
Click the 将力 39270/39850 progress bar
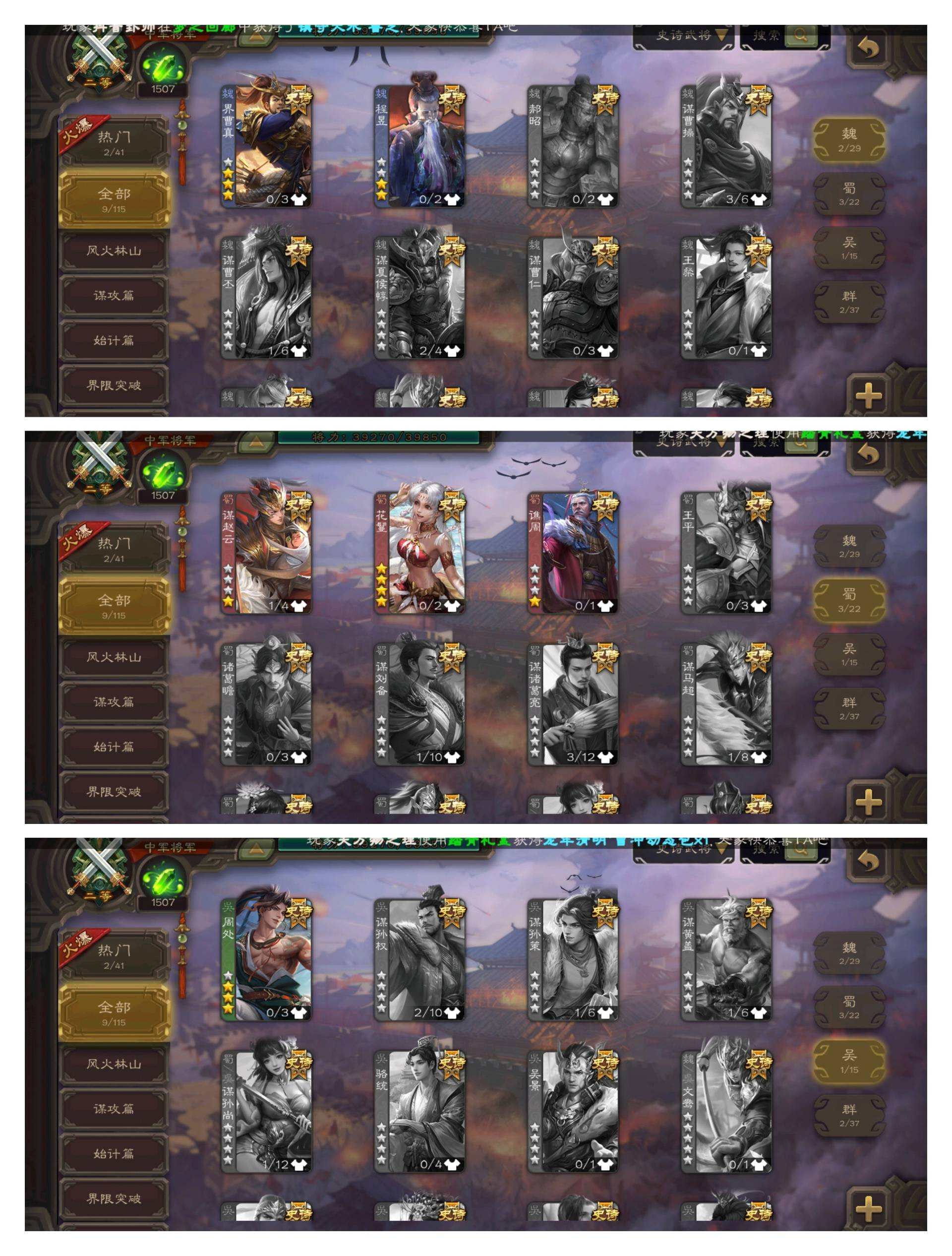[x=378, y=438]
